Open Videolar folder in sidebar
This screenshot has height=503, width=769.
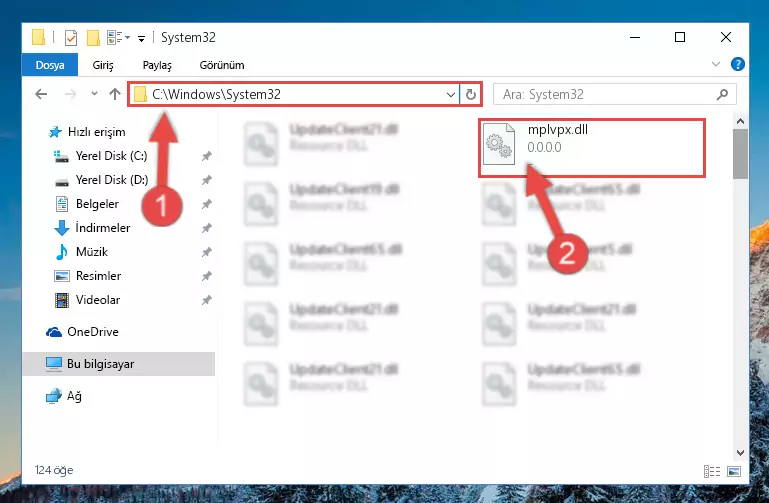(x=98, y=300)
